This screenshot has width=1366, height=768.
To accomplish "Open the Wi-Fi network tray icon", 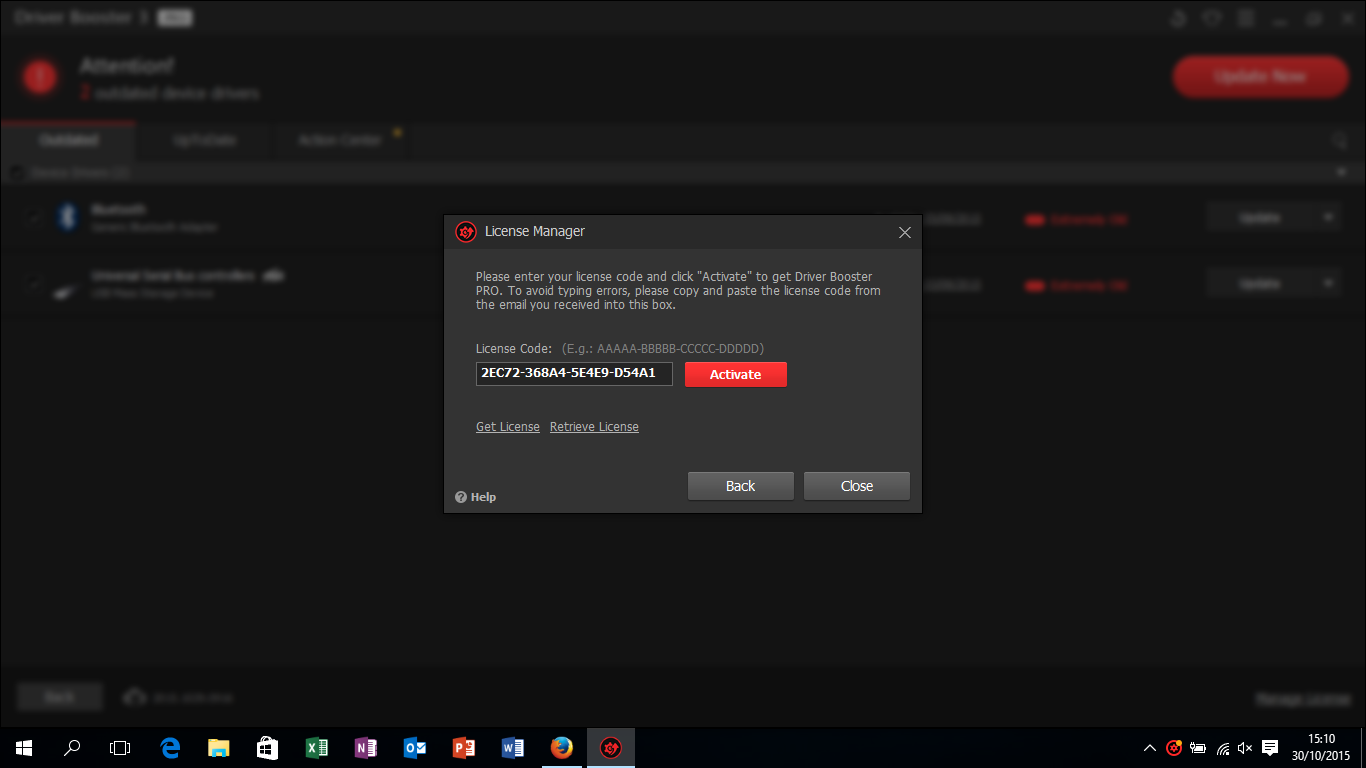I will point(1222,748).
